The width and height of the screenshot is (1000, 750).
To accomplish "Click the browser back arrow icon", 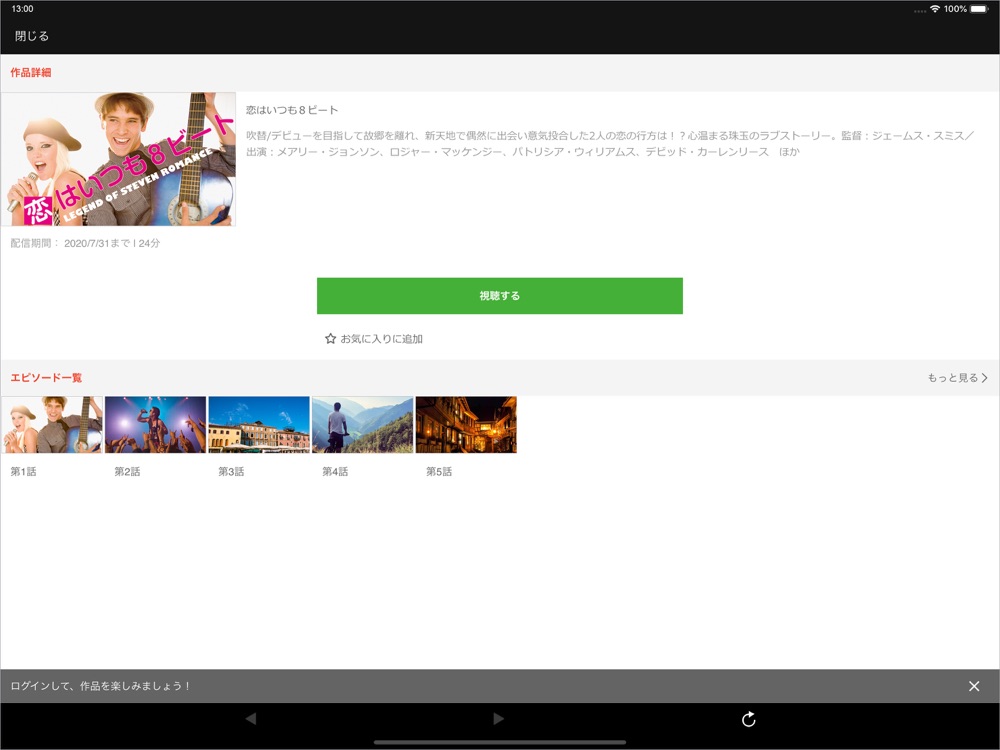I will pos(251,719).
